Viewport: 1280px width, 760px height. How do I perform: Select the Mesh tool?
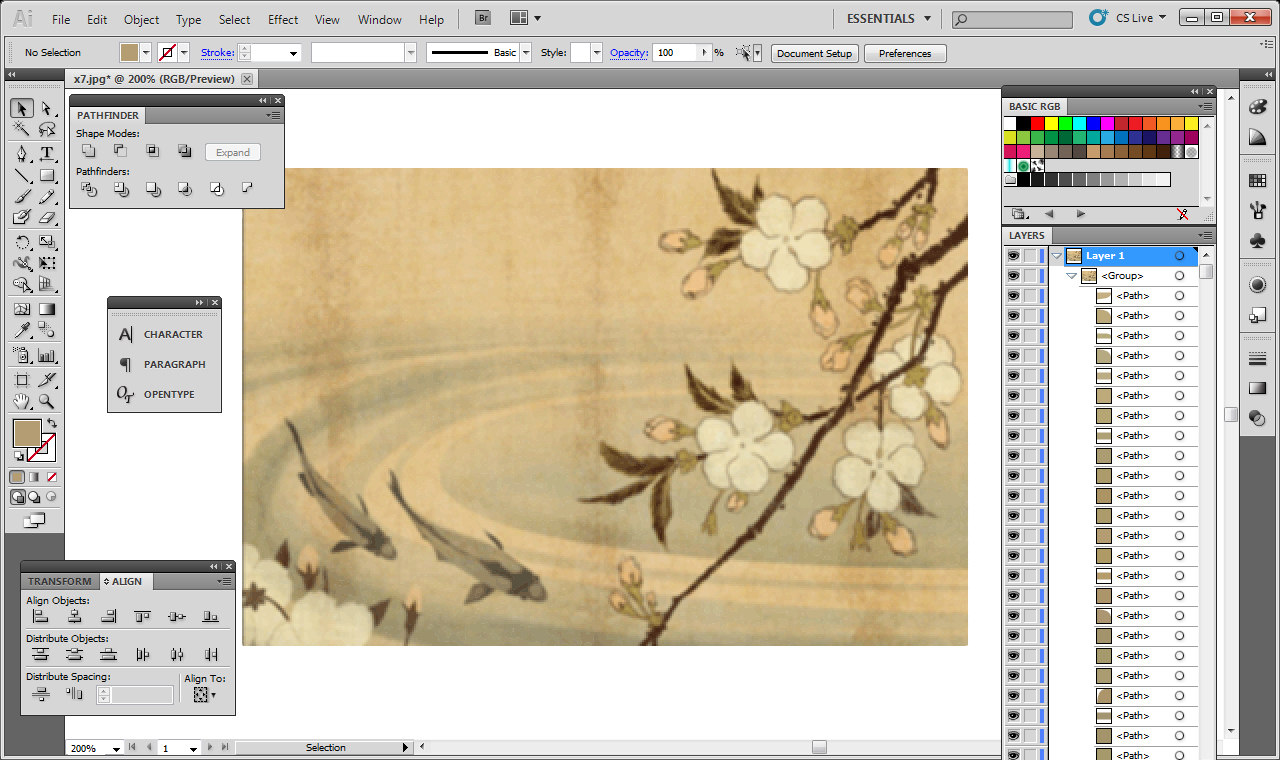(22, 309)
